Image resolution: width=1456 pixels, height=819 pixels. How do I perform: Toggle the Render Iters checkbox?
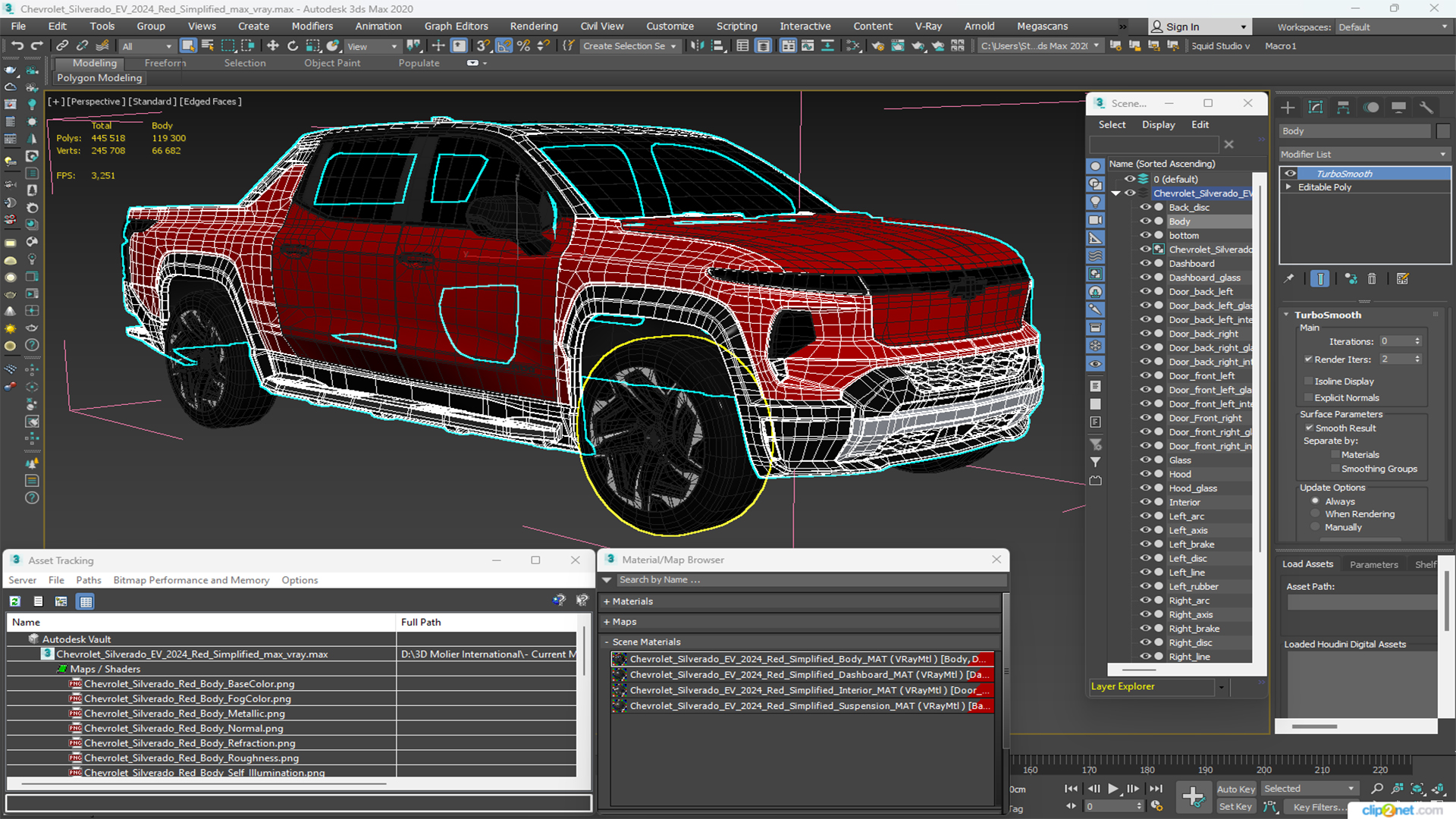click(x=1308, y=359)
